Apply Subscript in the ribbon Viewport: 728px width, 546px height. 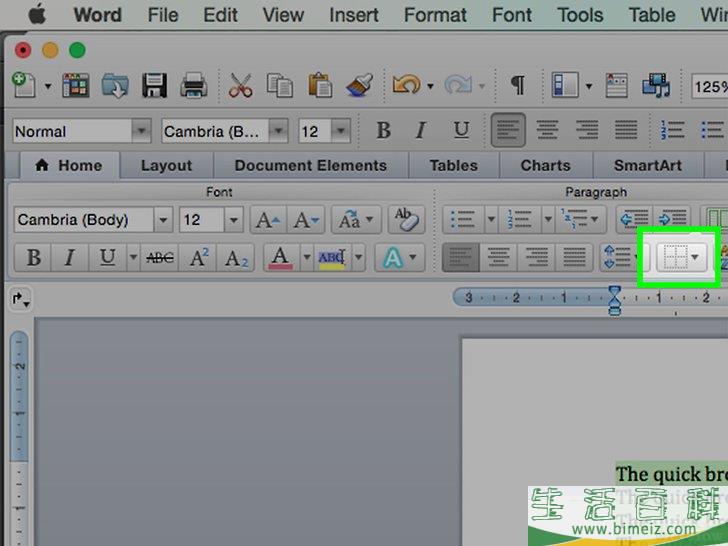click(236, 257)
